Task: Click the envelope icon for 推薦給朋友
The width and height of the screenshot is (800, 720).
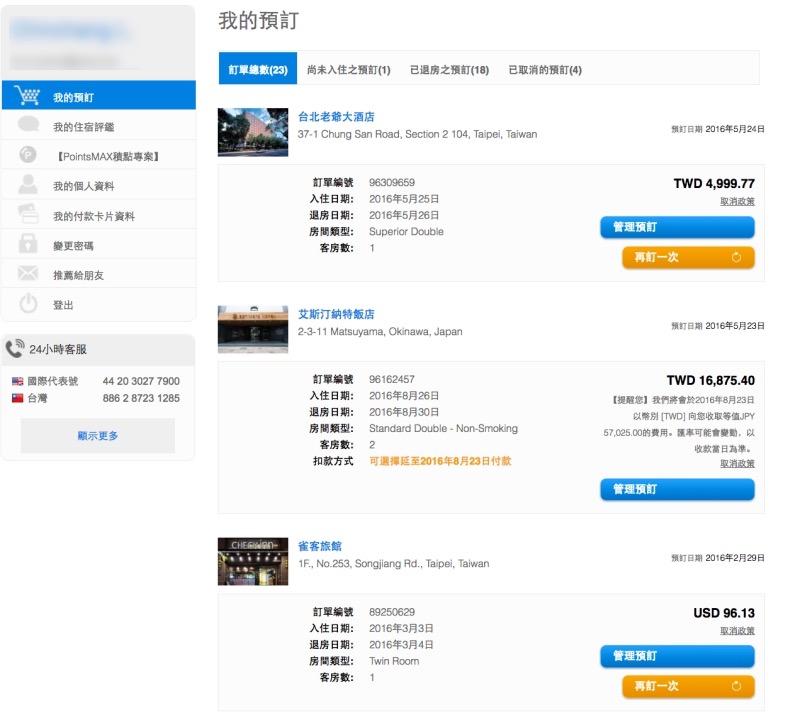Action: tap(28, 274)
